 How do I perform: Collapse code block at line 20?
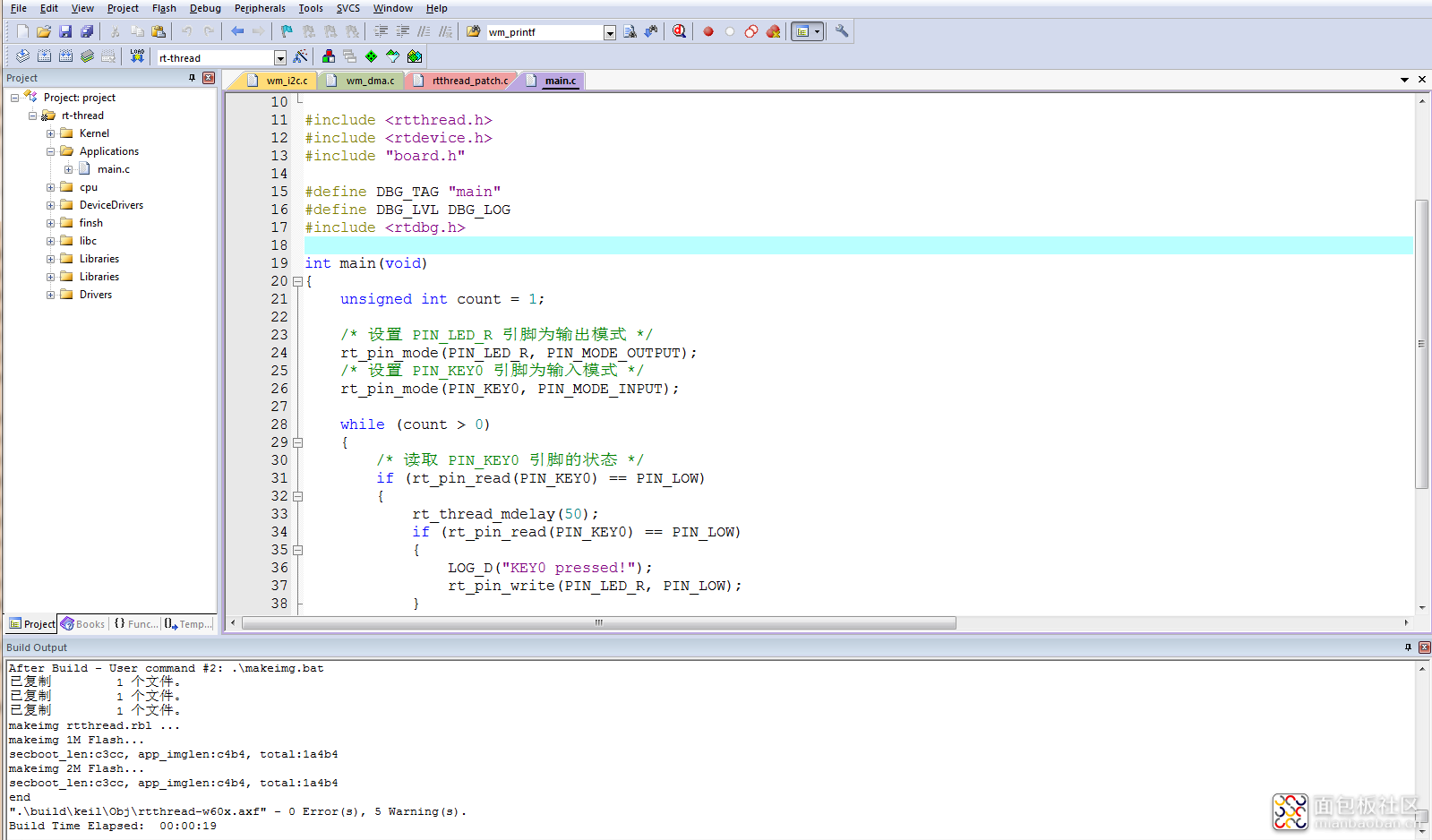tap(297, 281)
